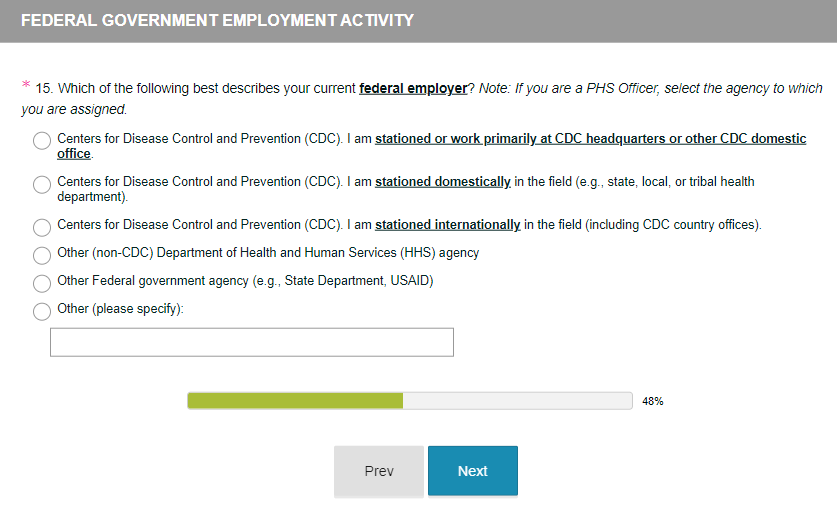The width and height of the screenshot is (837, 516).
Task: Go to the Next survey page
Action: [x=472, y=471]
